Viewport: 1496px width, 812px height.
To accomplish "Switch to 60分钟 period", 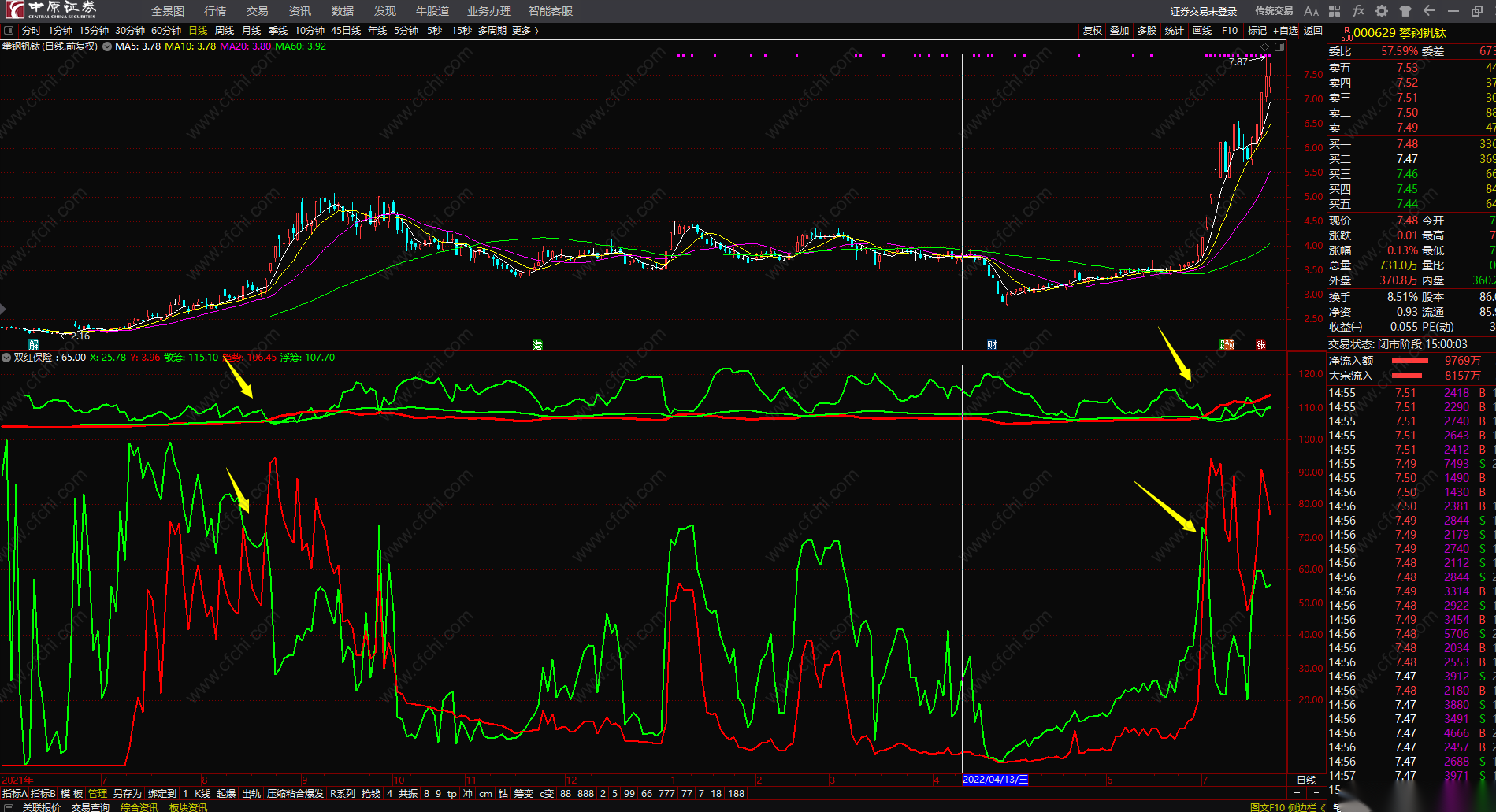I will pyautogui.click(x=166, y=31).
